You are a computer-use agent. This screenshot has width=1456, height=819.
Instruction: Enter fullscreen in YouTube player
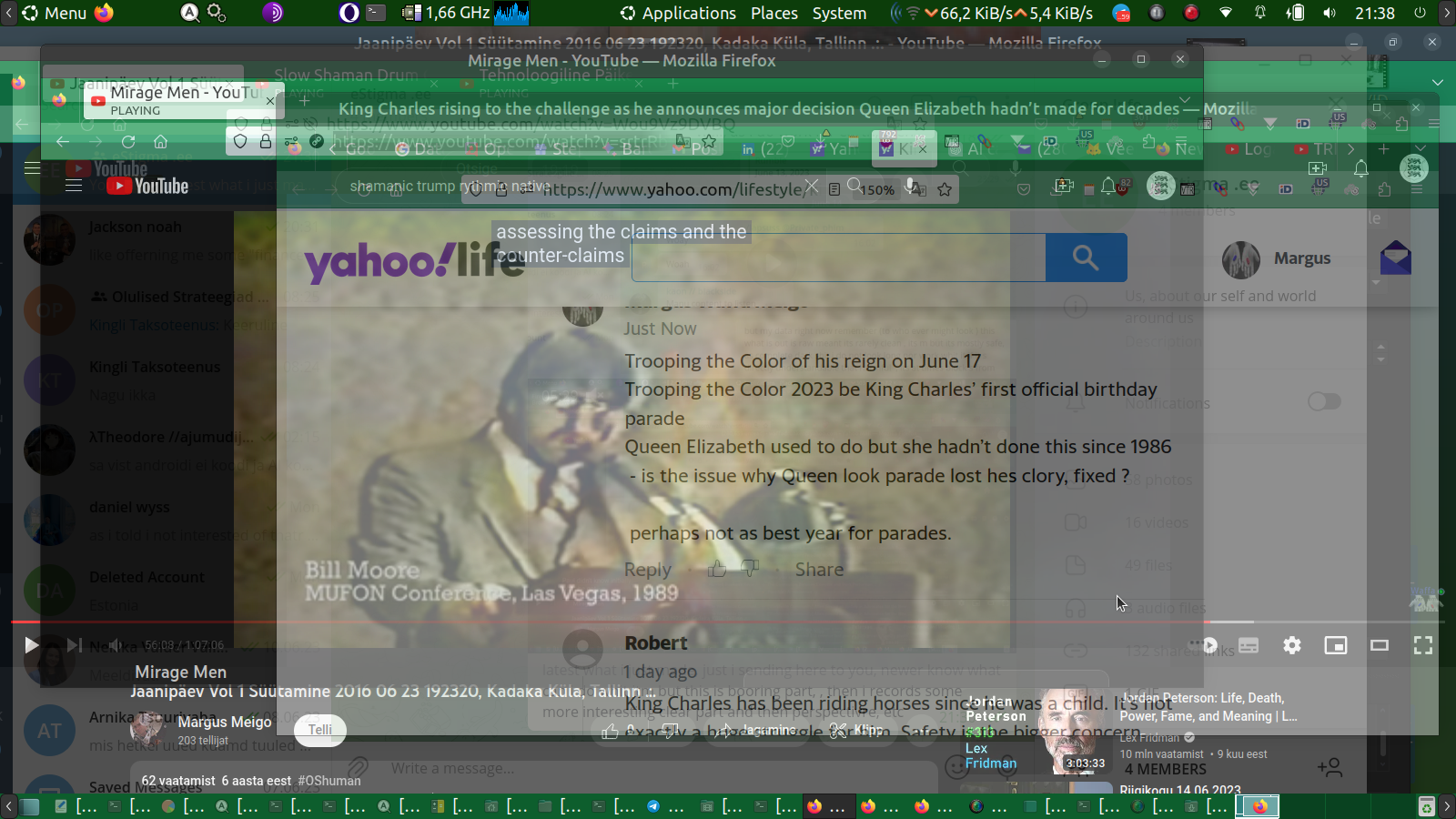[x=1423, y=645]
